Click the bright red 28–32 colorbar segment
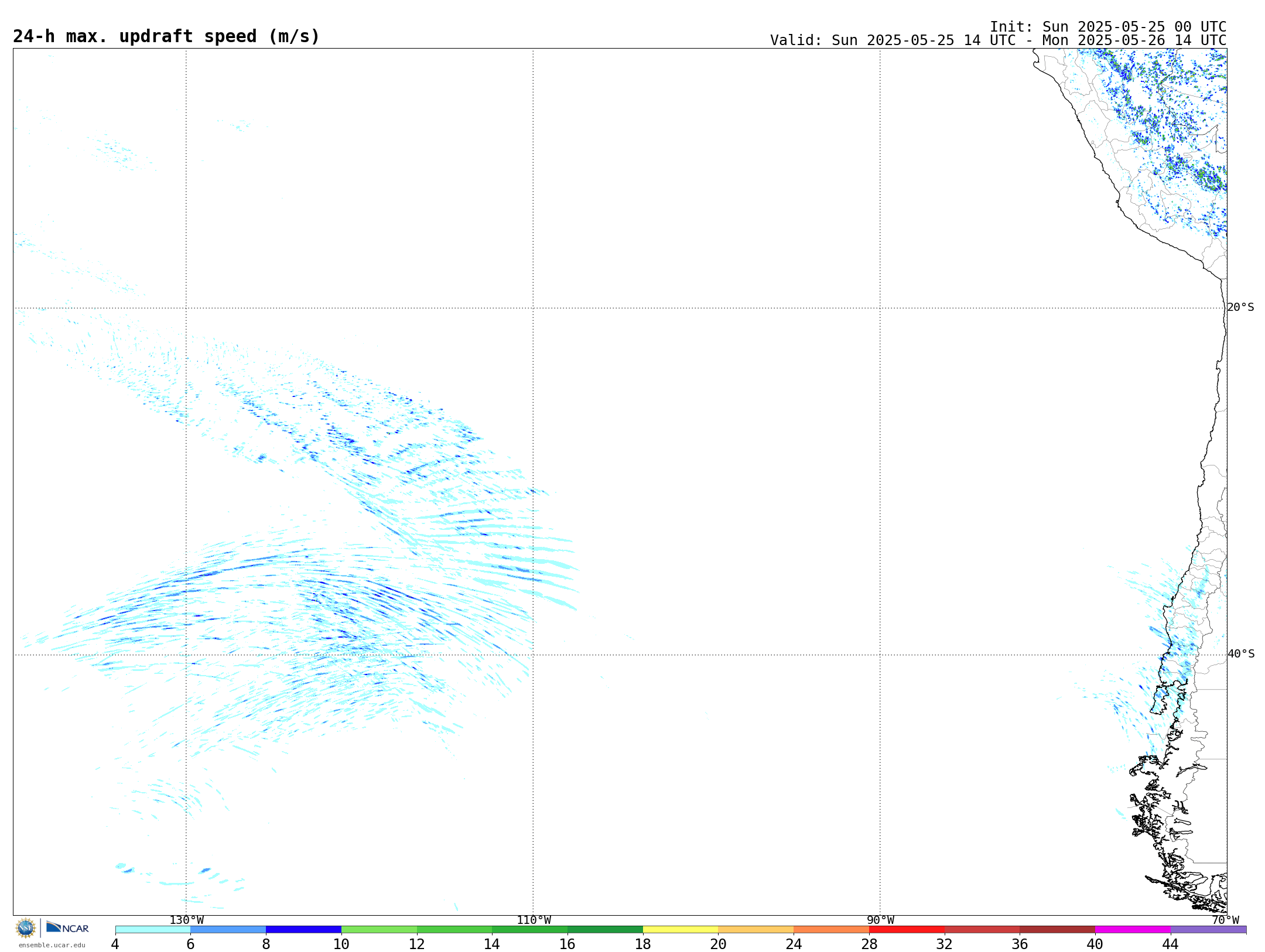Image resolution: width=1265 pixels, height=952 pixels. [x=907, y=930]
